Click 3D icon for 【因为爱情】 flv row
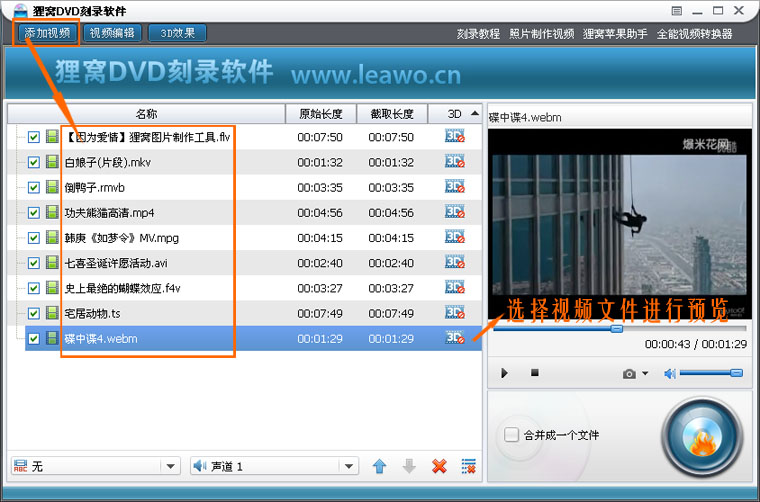 pos(455,136)
